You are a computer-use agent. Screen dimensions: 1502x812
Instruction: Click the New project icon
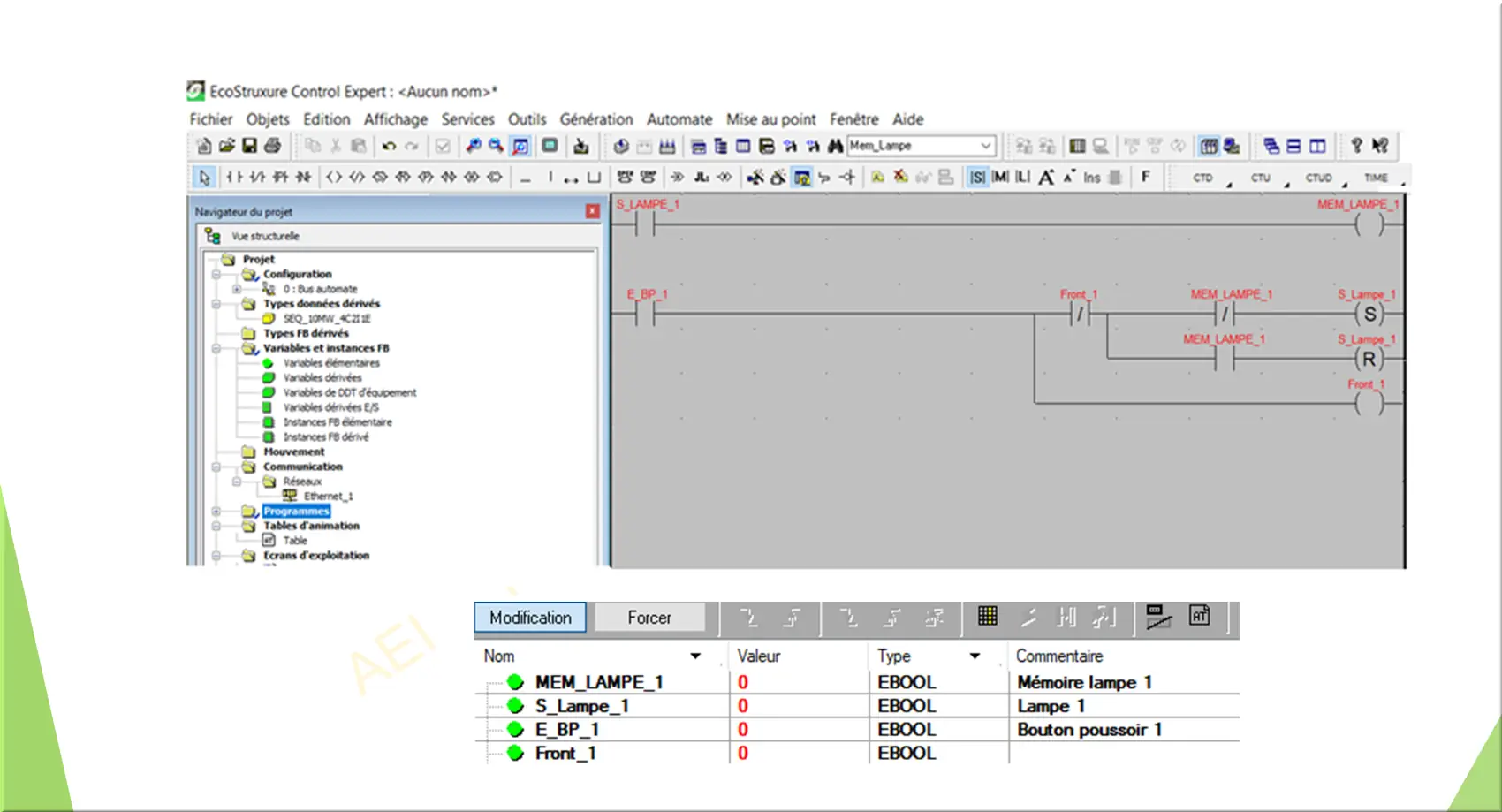point(204,146)
